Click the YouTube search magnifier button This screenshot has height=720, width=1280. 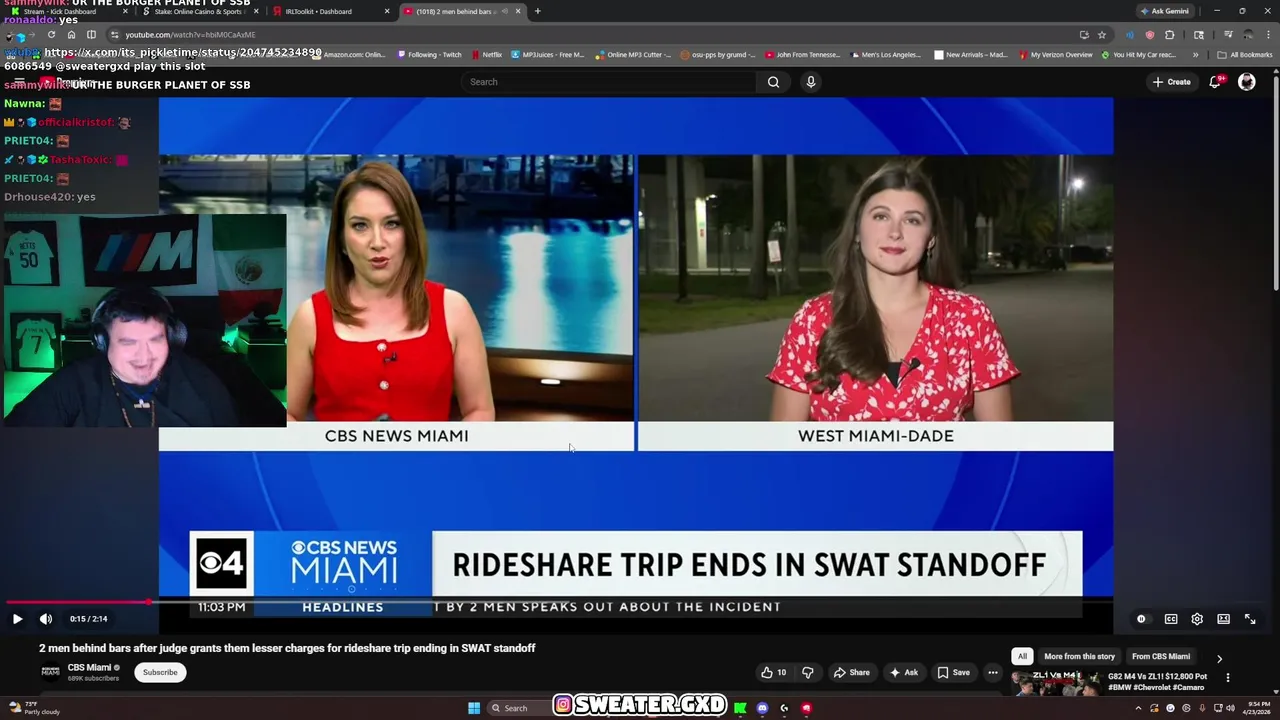point(773,82)
